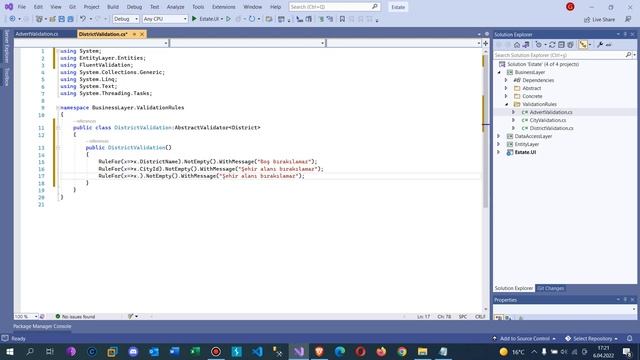The width and height of the screenshot is (640, 360).
Task: Open the Git menu
Action: tap(72, 7)
